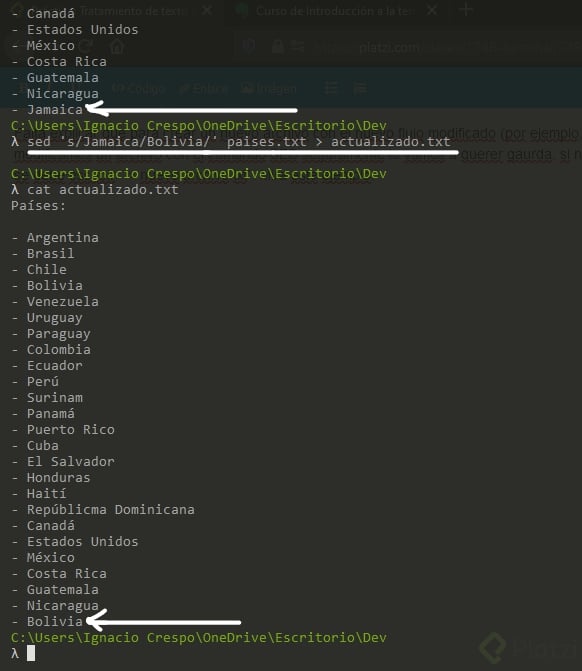Click the browser home icon
Viewport: 582px width, 671px height.
click(116, 46)
